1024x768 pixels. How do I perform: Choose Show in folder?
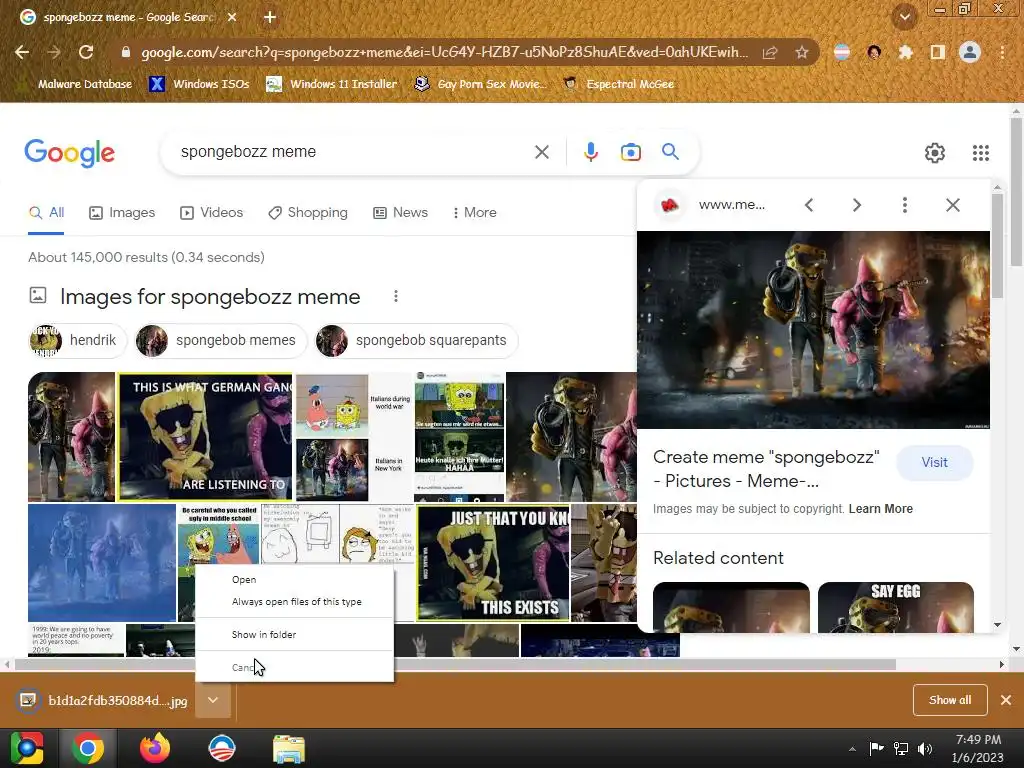click(295, 634)
